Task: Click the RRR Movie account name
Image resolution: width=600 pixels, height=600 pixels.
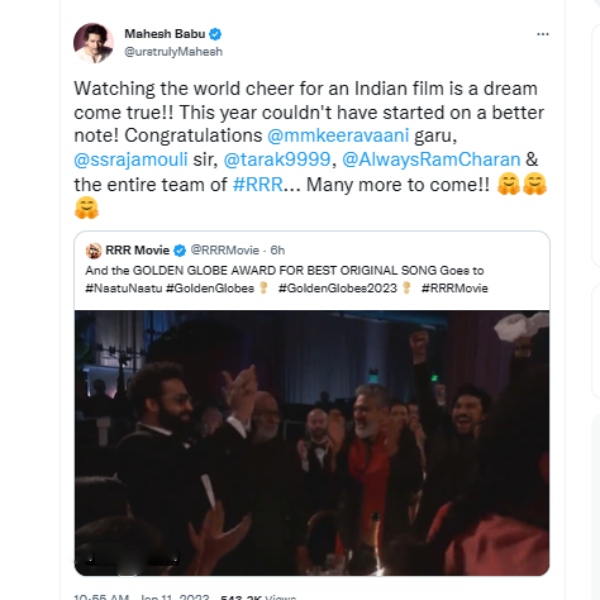Action: (137, 250)
